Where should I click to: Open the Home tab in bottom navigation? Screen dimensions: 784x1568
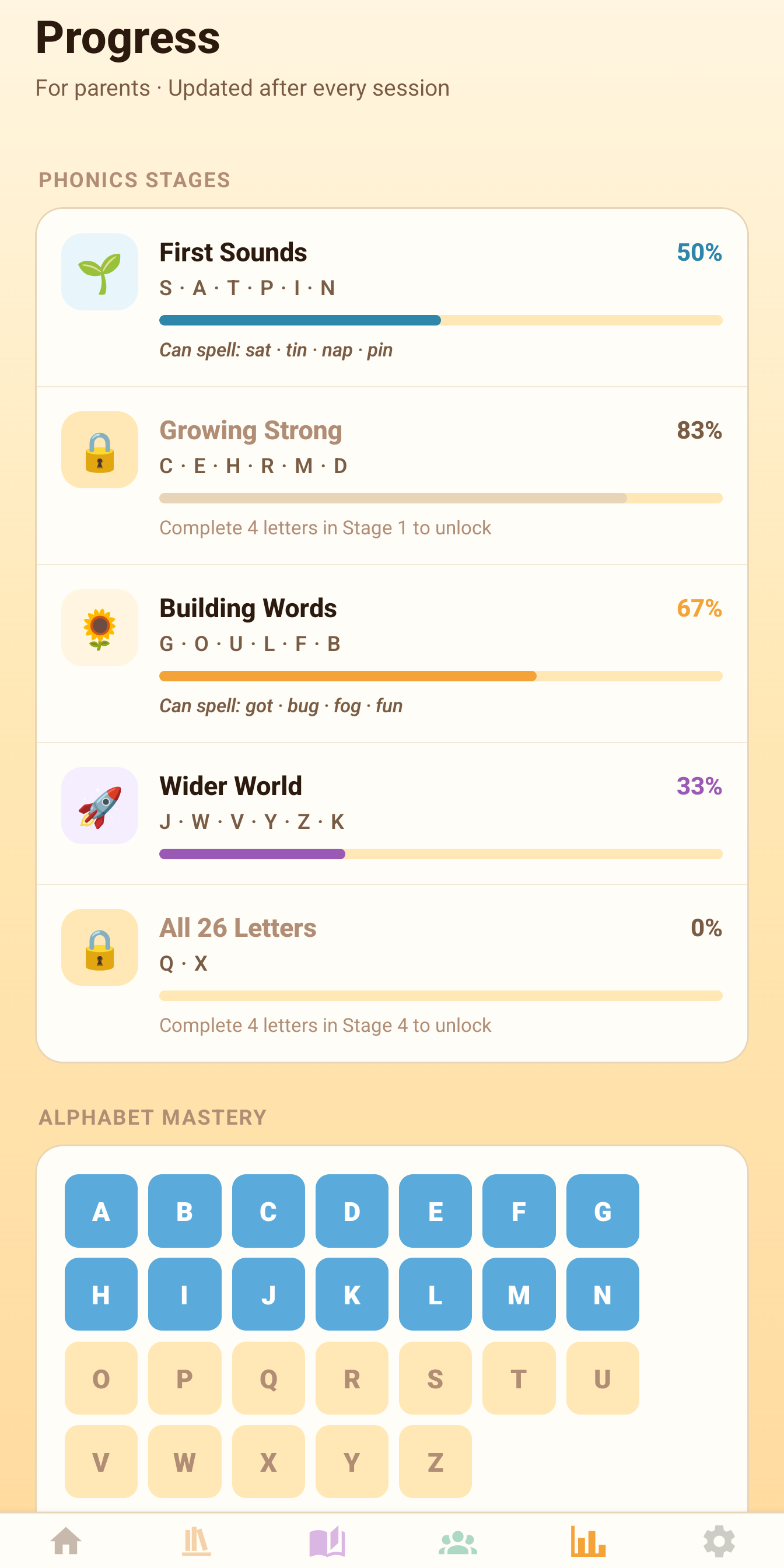66,1541
